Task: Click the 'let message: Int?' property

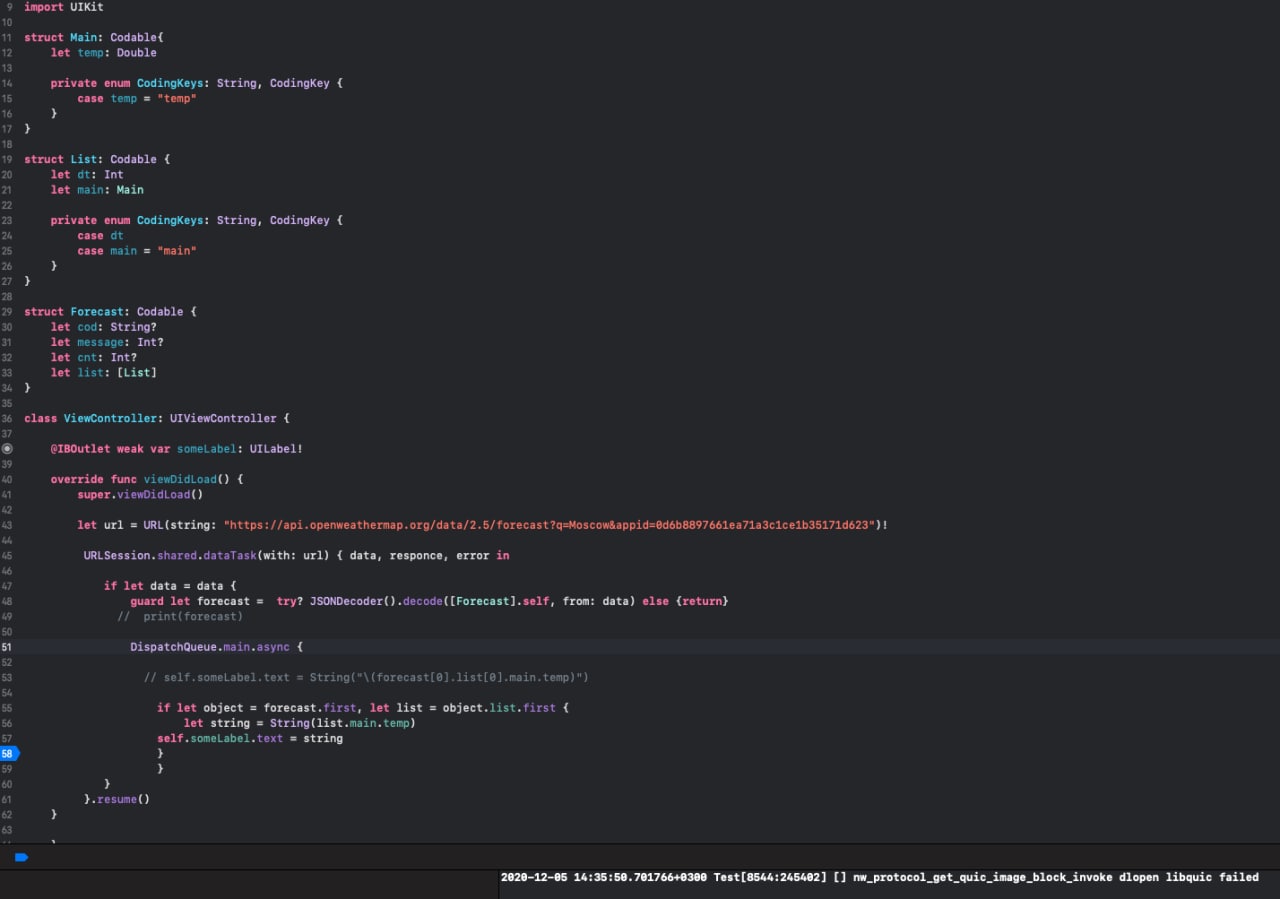Action: coord(107,342)
